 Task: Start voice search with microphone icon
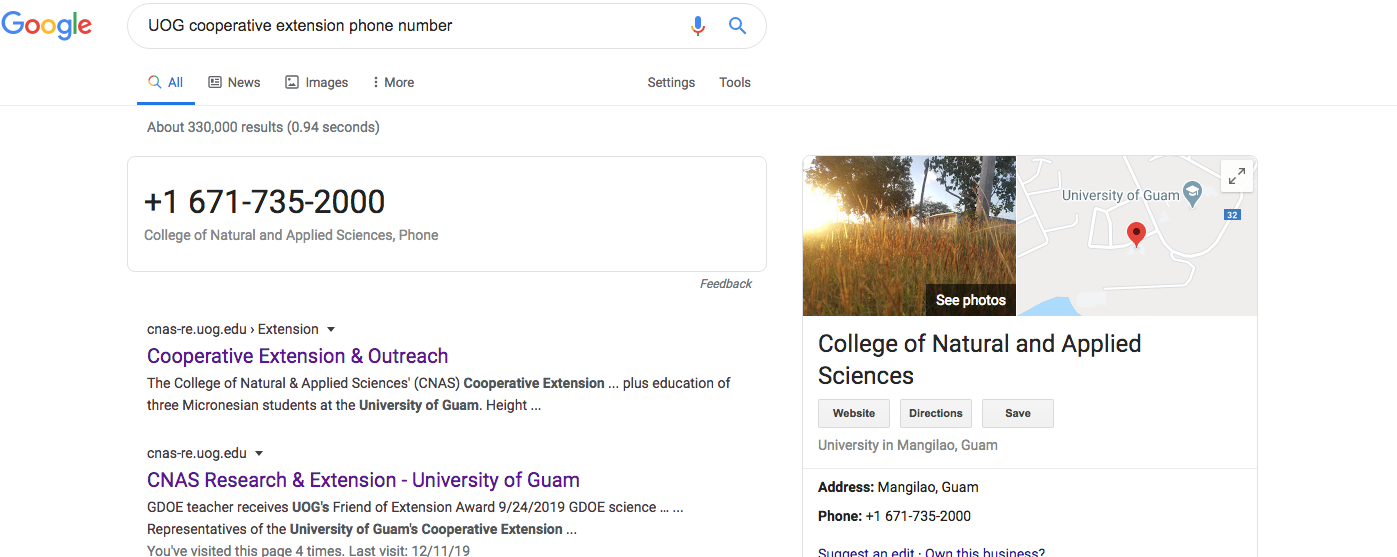[698, 26]
